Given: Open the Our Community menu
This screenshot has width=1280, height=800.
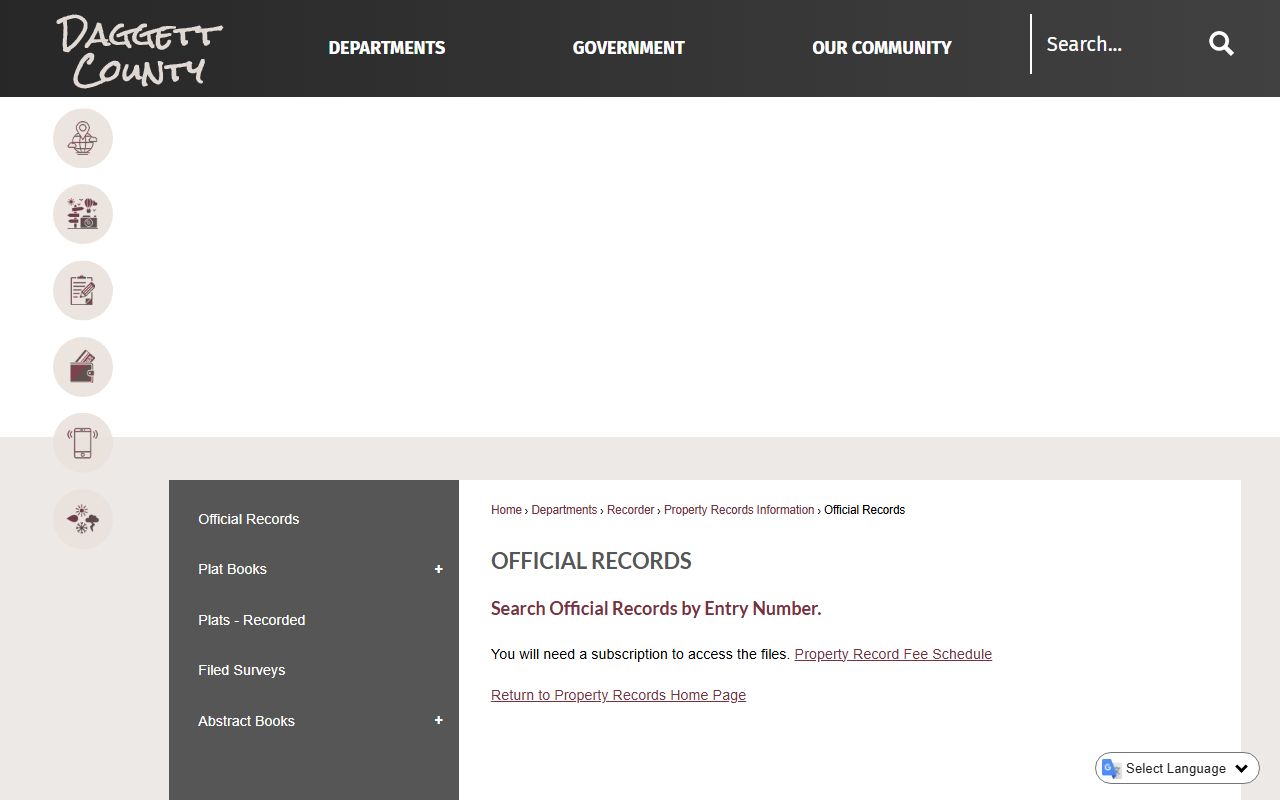Looking at the screenshot, I should coord(882,48).
